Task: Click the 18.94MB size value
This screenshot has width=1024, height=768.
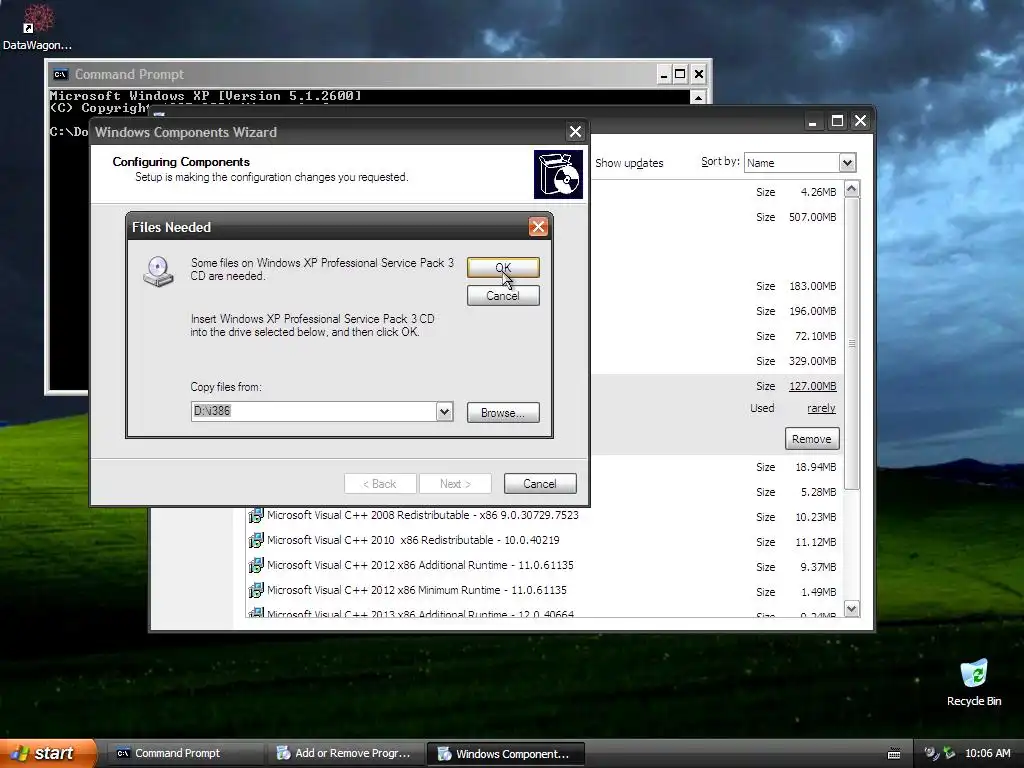Action: [816, 467]
